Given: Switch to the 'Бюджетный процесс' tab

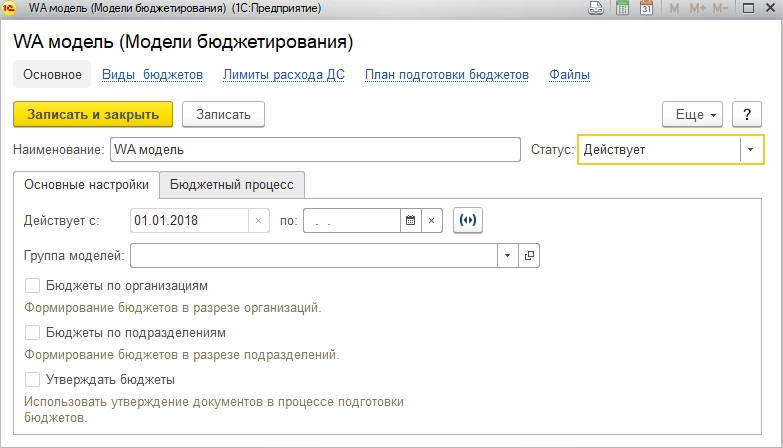Looking at the screenshot, I should pos(232,185).
